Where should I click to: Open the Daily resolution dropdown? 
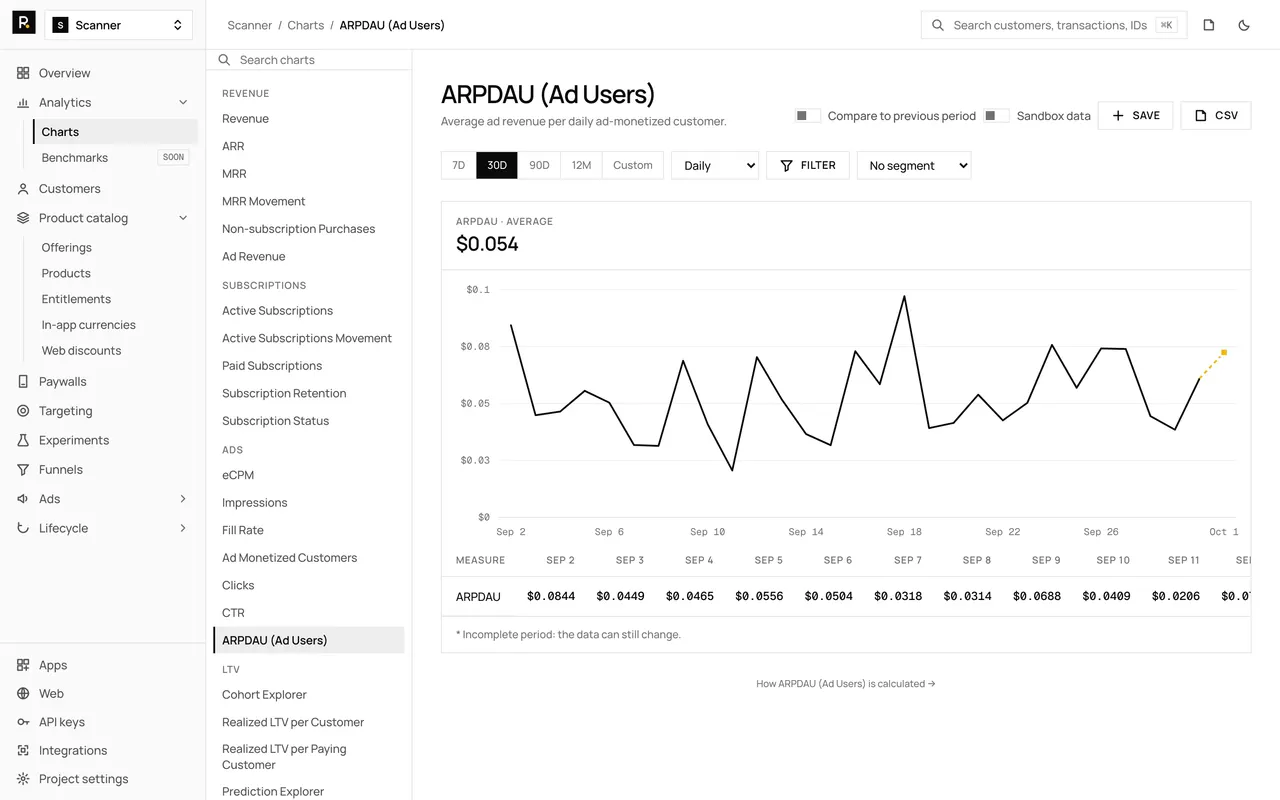pos(715,165)
